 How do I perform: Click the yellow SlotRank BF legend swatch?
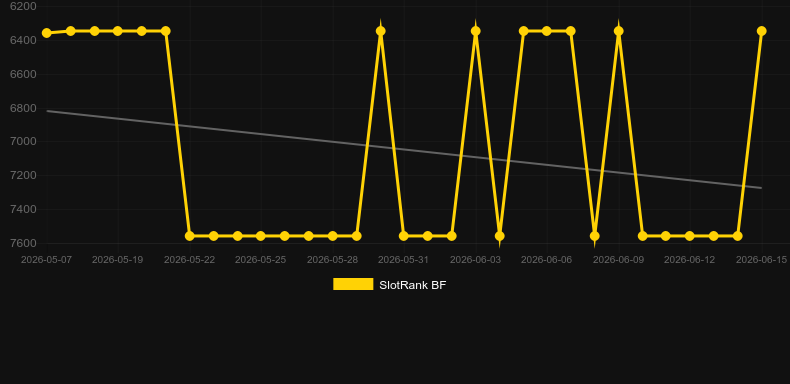tap(353, 284)
